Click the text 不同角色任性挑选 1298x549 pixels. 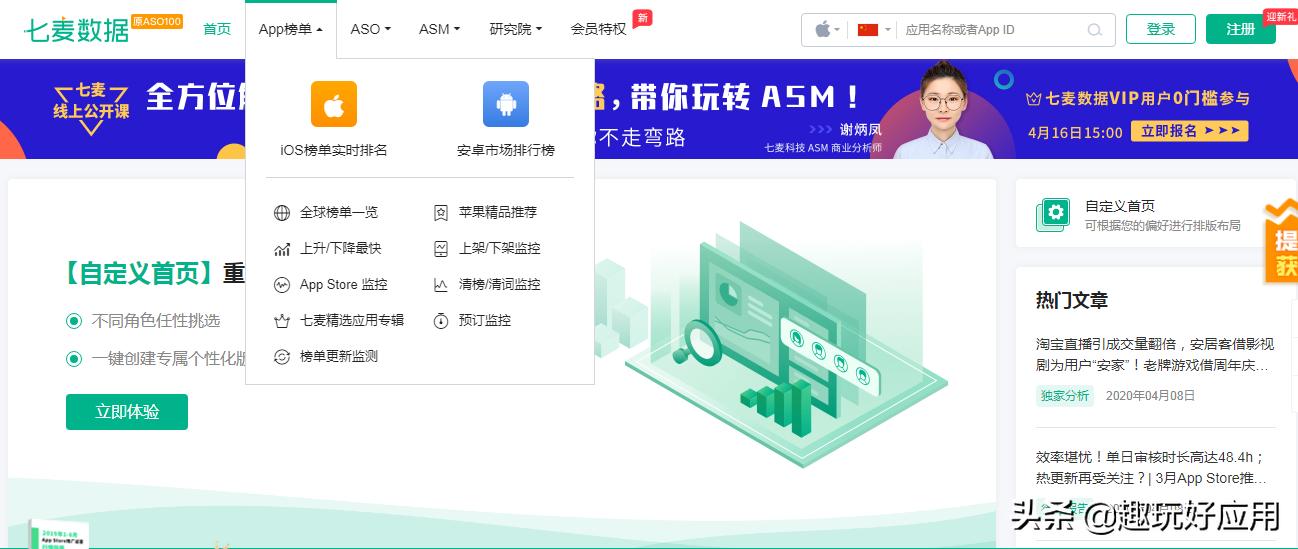(155, 321)
